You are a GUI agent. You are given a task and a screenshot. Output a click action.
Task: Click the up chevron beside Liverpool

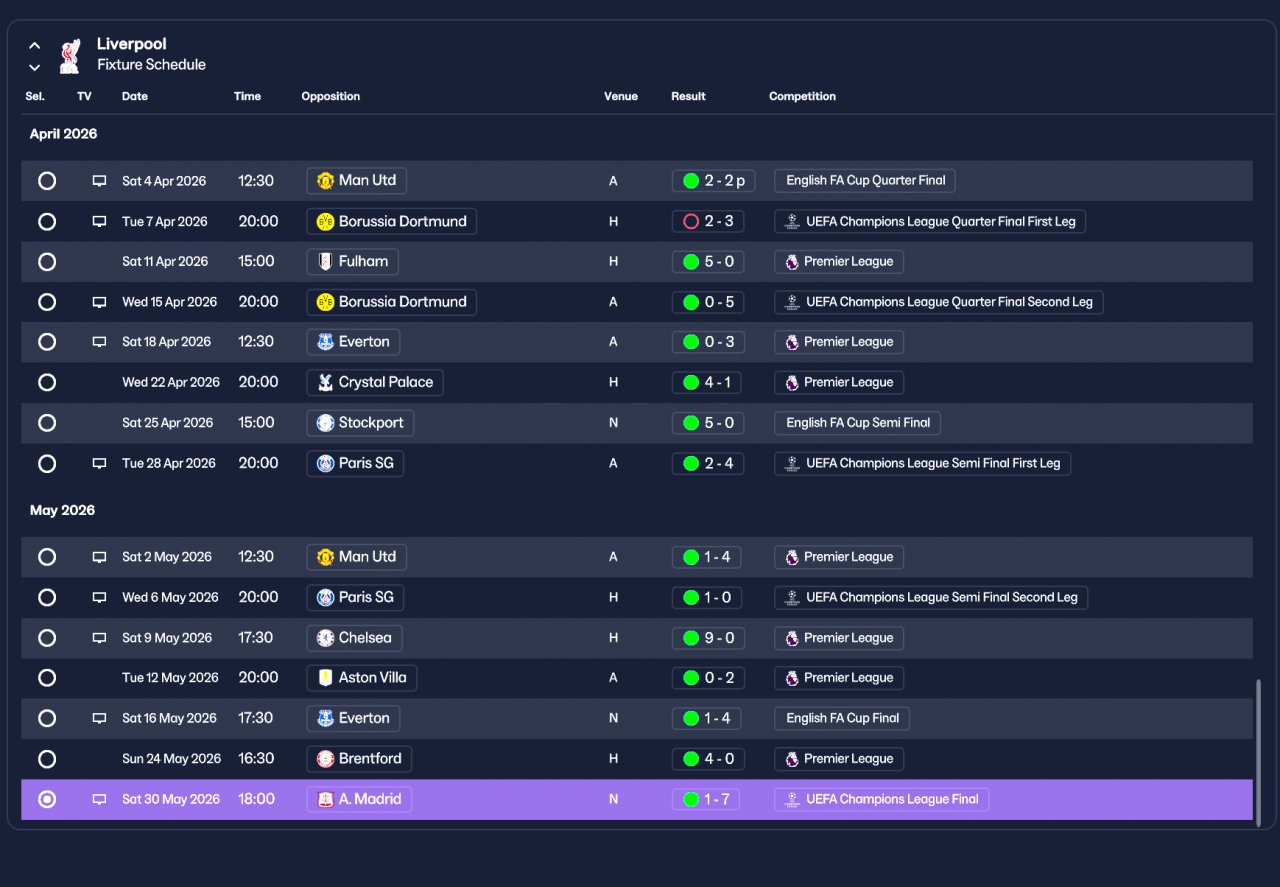(35, 45)
